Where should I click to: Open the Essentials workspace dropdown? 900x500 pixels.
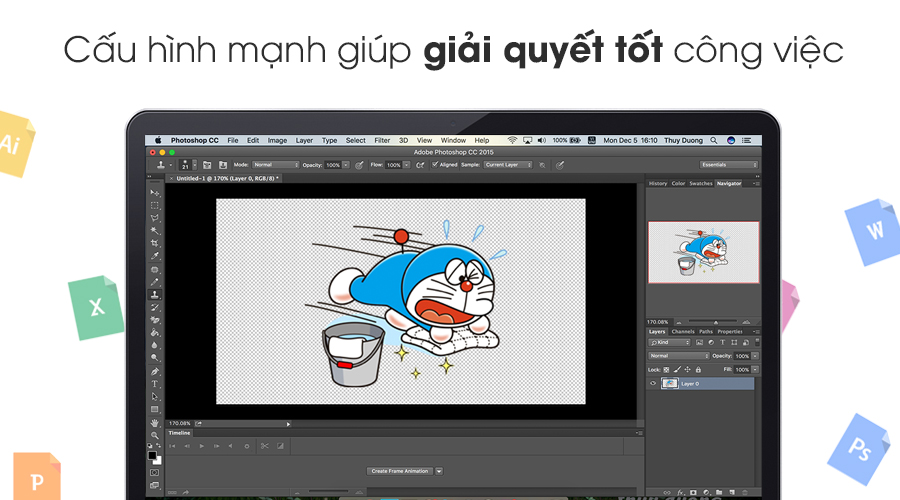point(728,164)
